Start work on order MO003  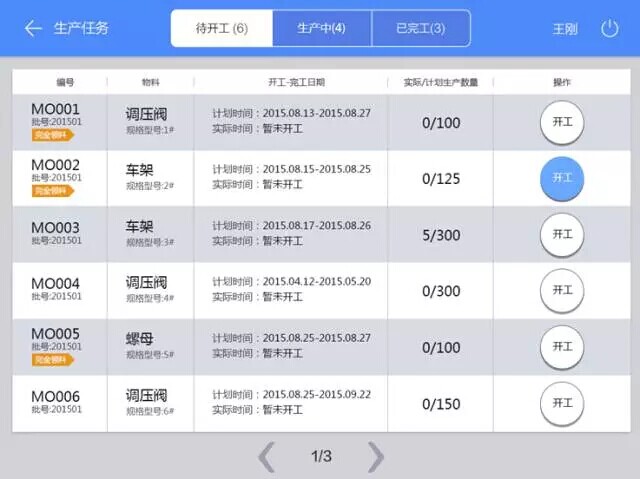pyautogui.click(x=562, y=235)
